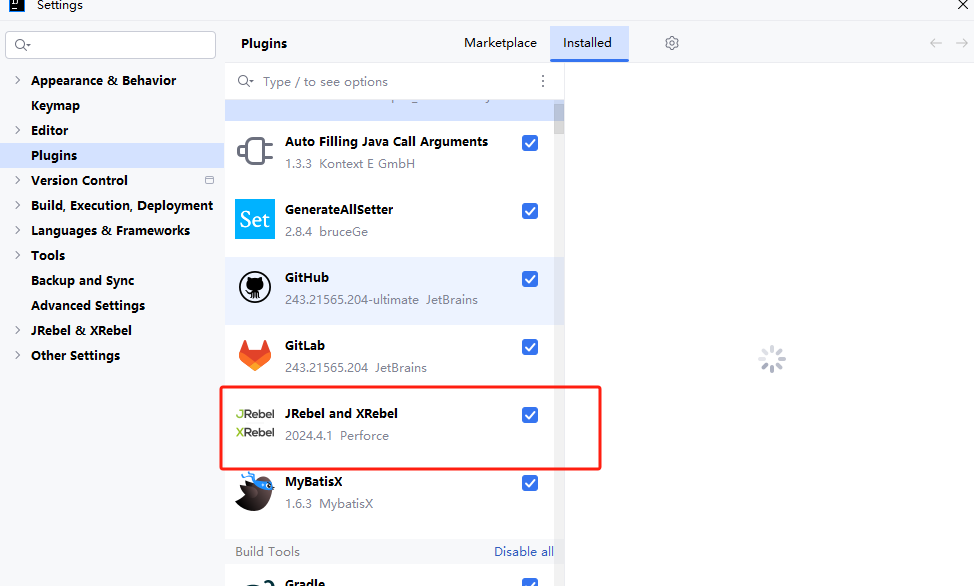The height and width of the screenshot is (586, 974).
Task: Click the MyBatisX bird icon
Action: point(254,491)
